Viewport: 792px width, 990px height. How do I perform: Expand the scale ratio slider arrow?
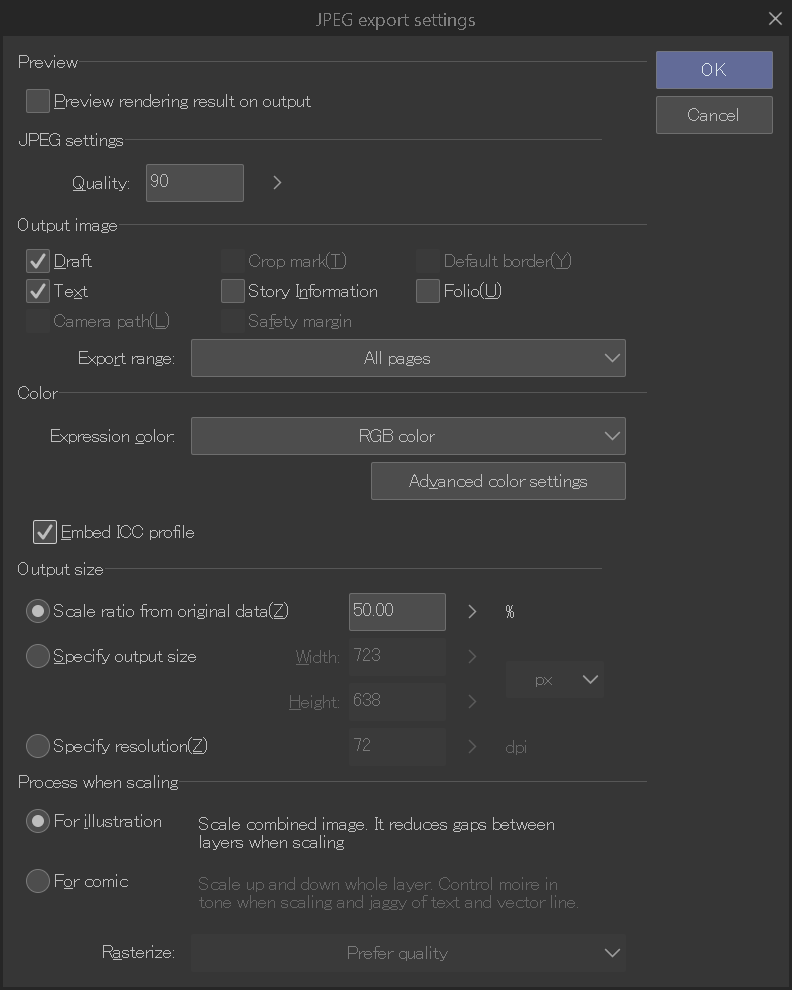coord(472,611)
